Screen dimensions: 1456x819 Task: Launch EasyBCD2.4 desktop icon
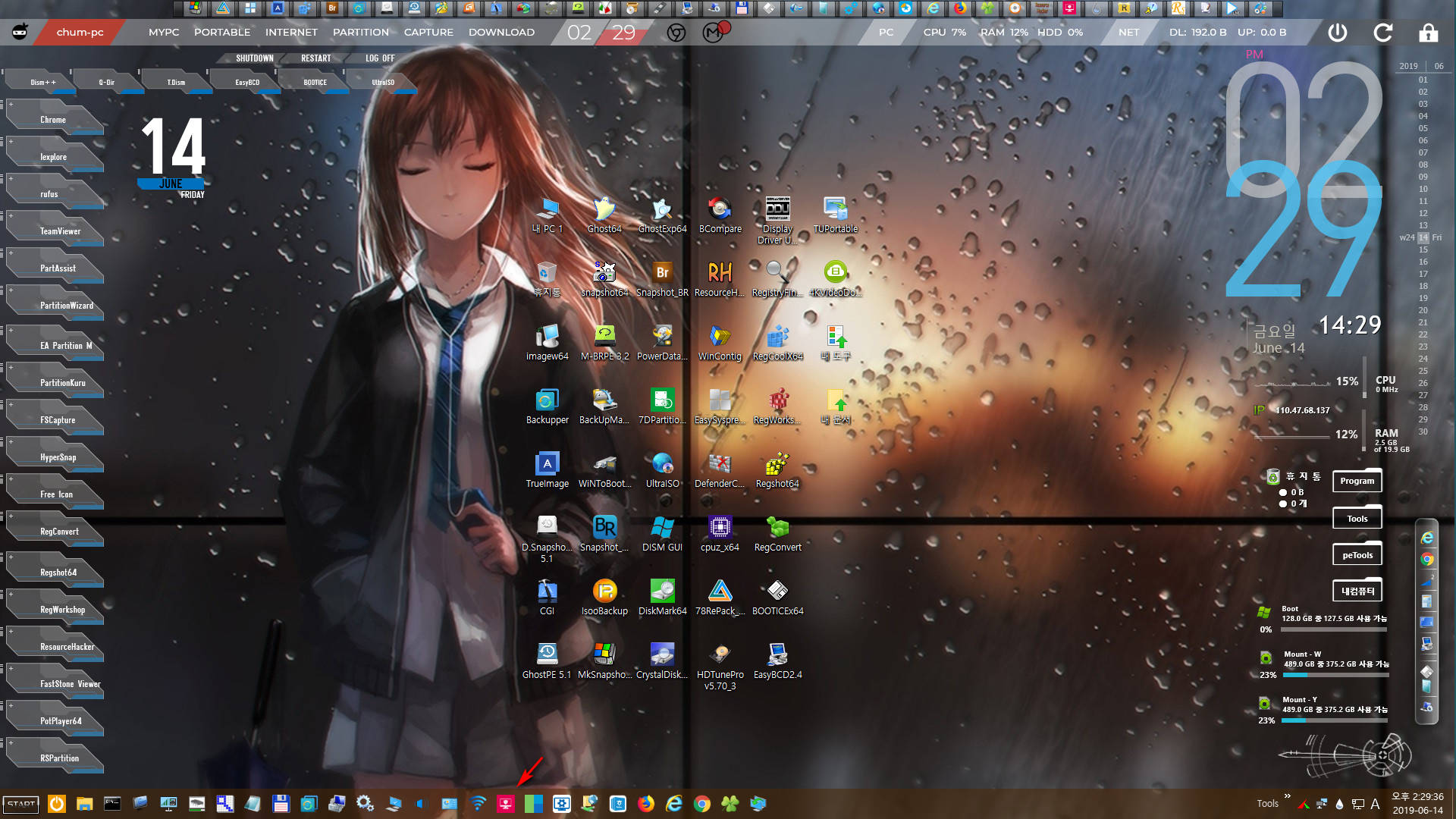pyautogui.click(x=777, y=661)
